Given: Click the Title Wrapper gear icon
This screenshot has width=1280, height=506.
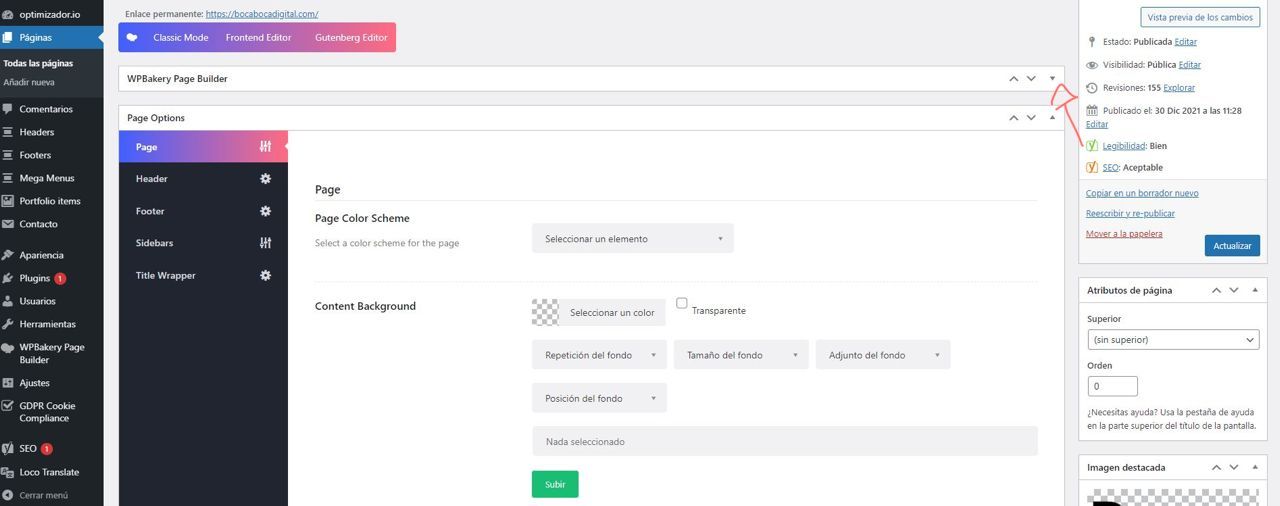Looking at the screenshot, I should 265,275.
